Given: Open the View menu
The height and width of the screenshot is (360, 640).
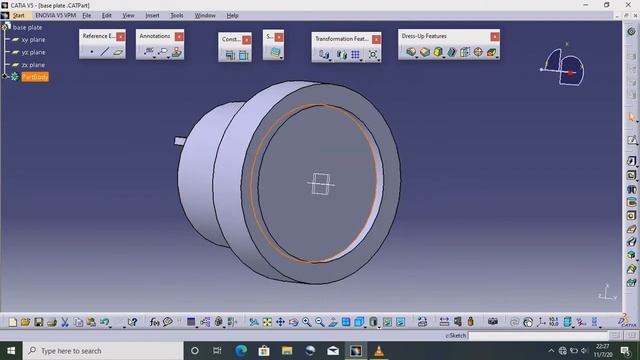Looking at the screenshot, I should pyautogui.click(x=128, y=16).
